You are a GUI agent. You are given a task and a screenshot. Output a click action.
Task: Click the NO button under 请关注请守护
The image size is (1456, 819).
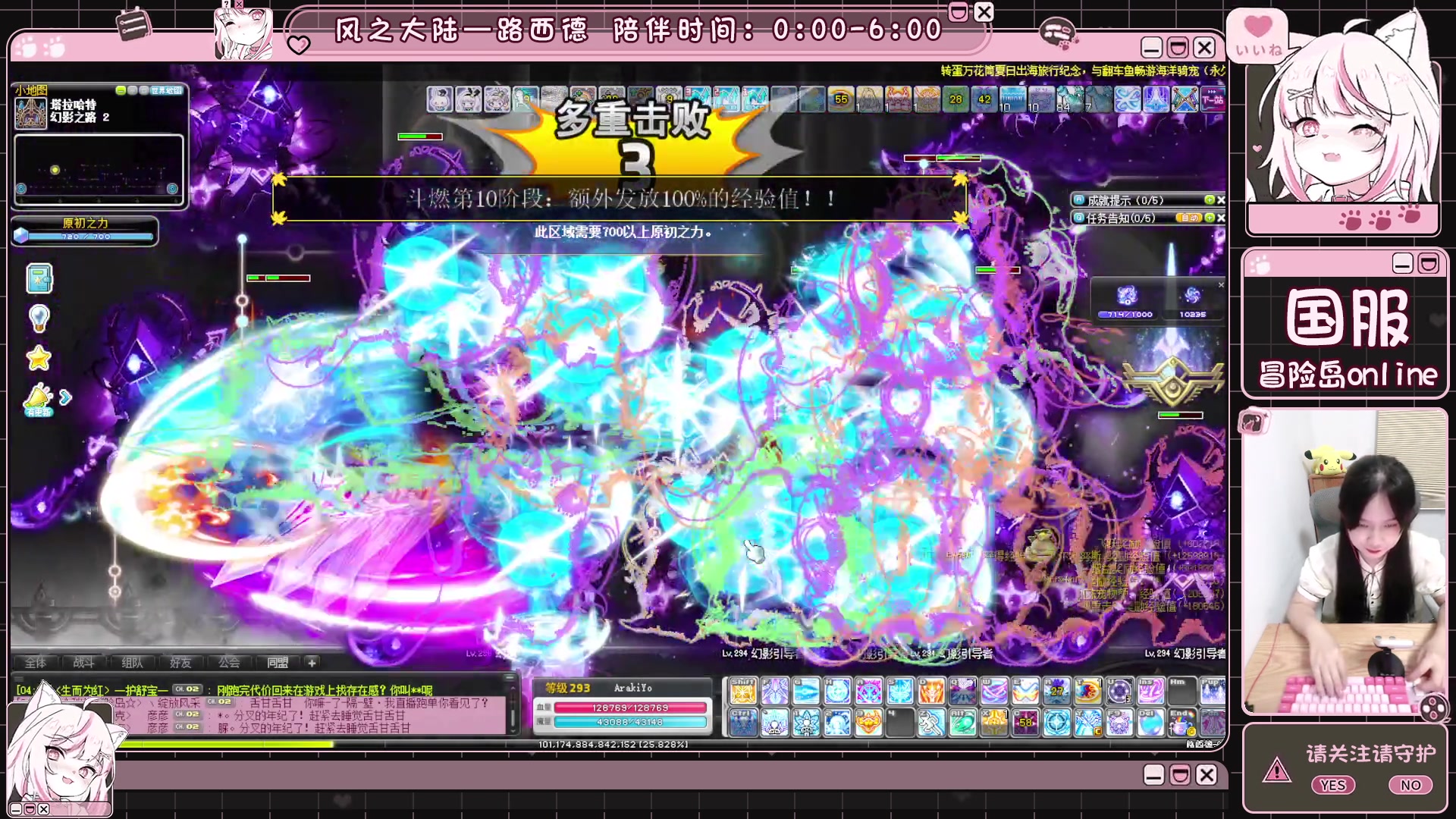(x=1410, y=785)
